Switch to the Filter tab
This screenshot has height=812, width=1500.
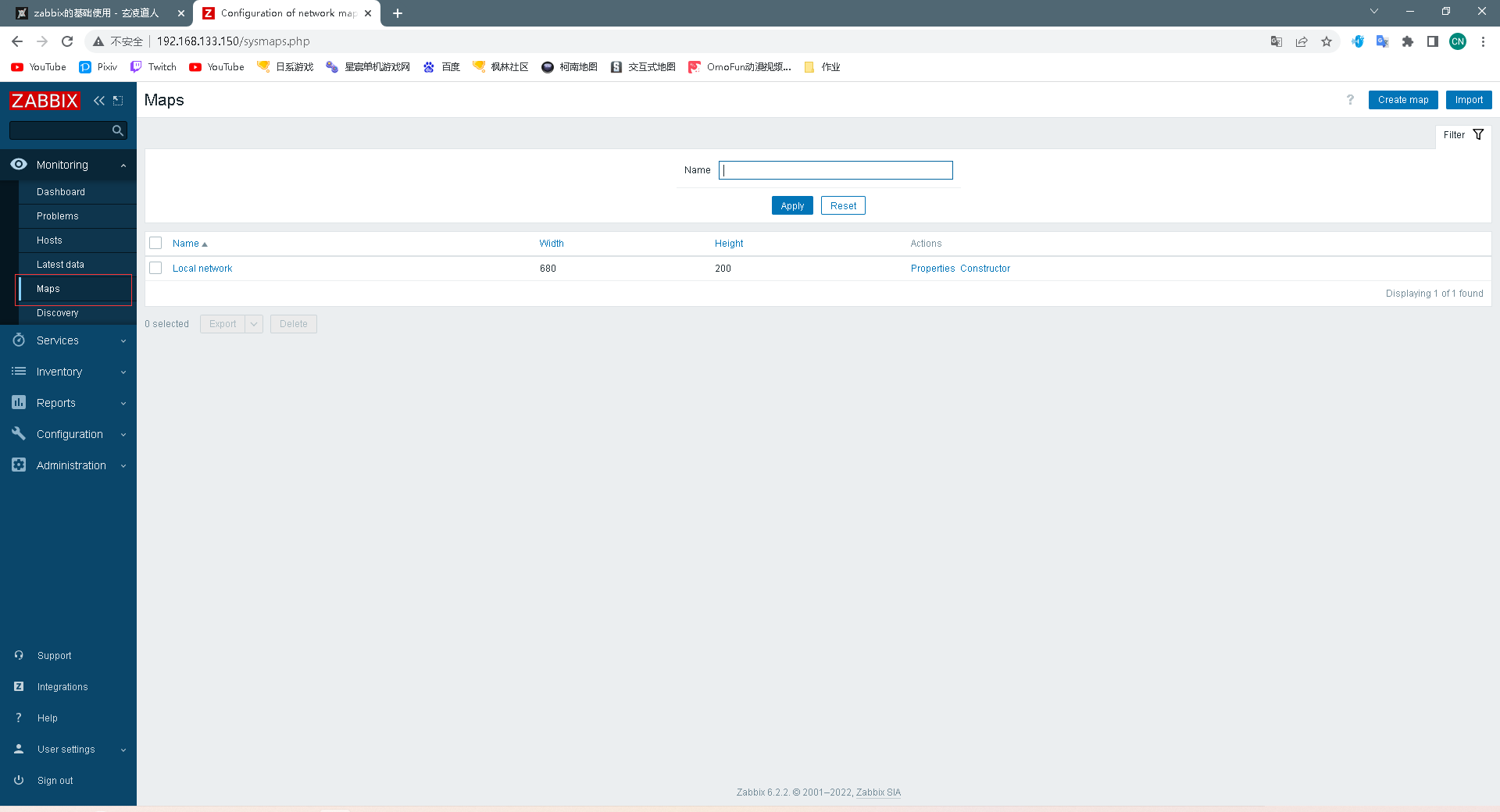1455,134
